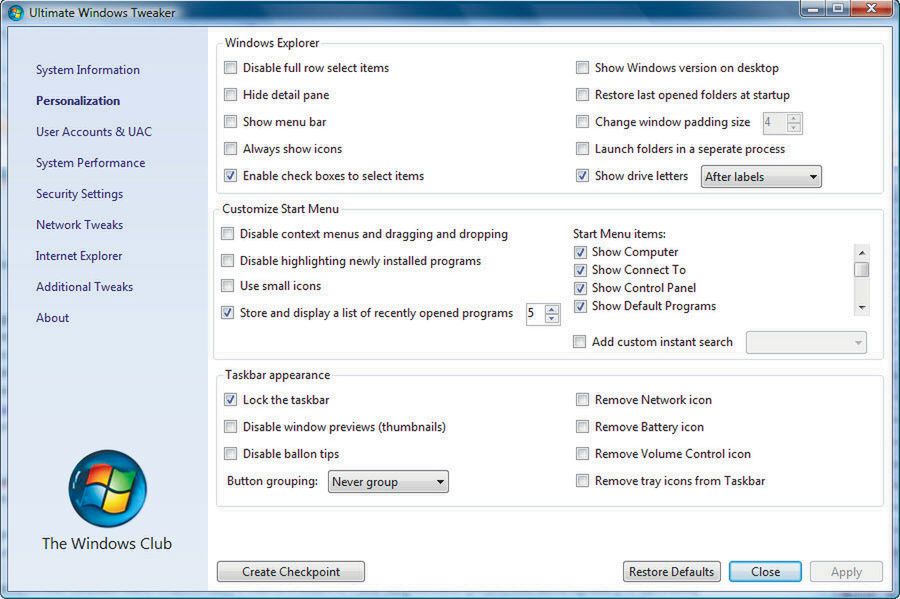The width and height of the screenshot is (900, 599).
Task: Increase window padding size with up arrow
Action: pos(794,118)
